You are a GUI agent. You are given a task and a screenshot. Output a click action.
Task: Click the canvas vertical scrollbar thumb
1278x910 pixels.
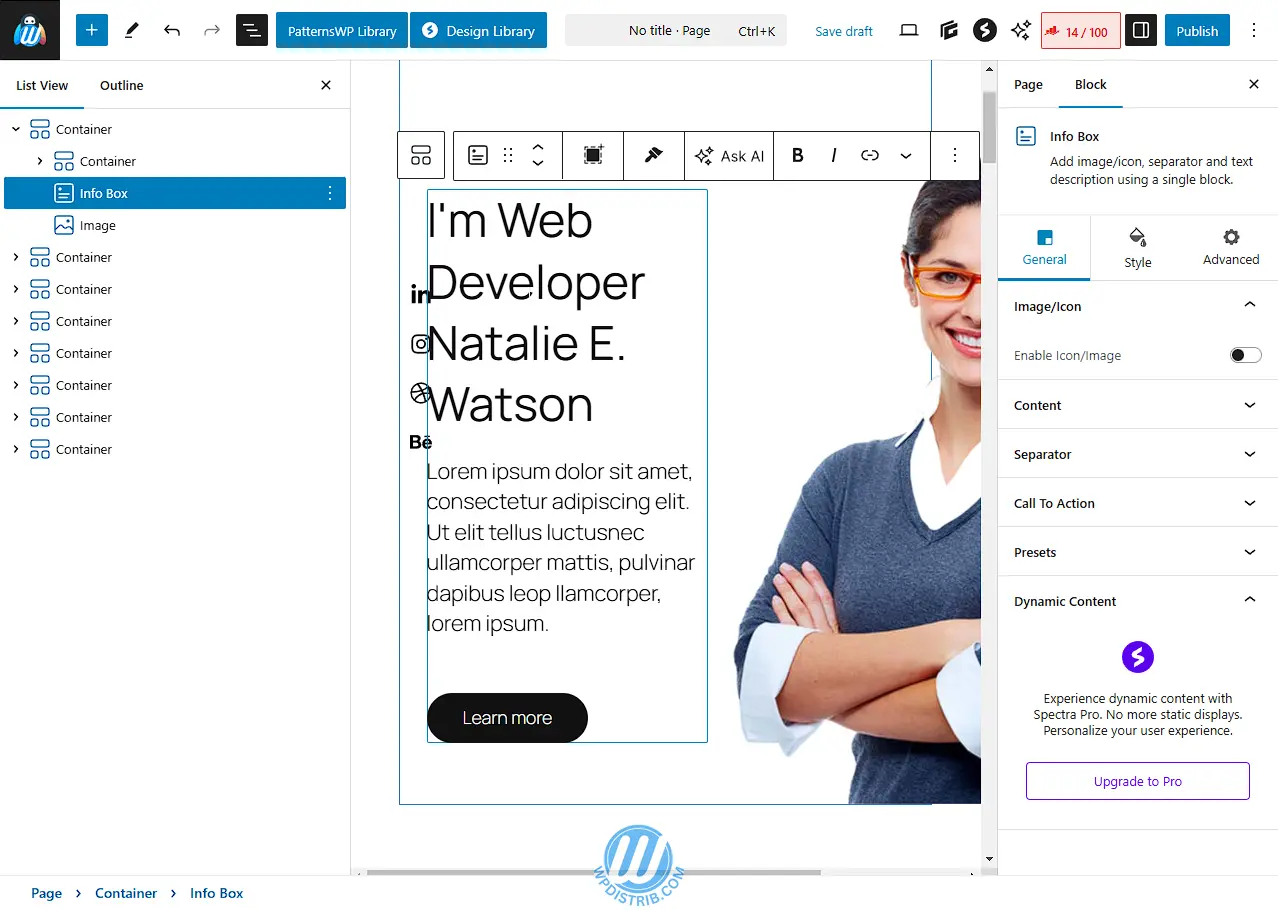[989, 127]
